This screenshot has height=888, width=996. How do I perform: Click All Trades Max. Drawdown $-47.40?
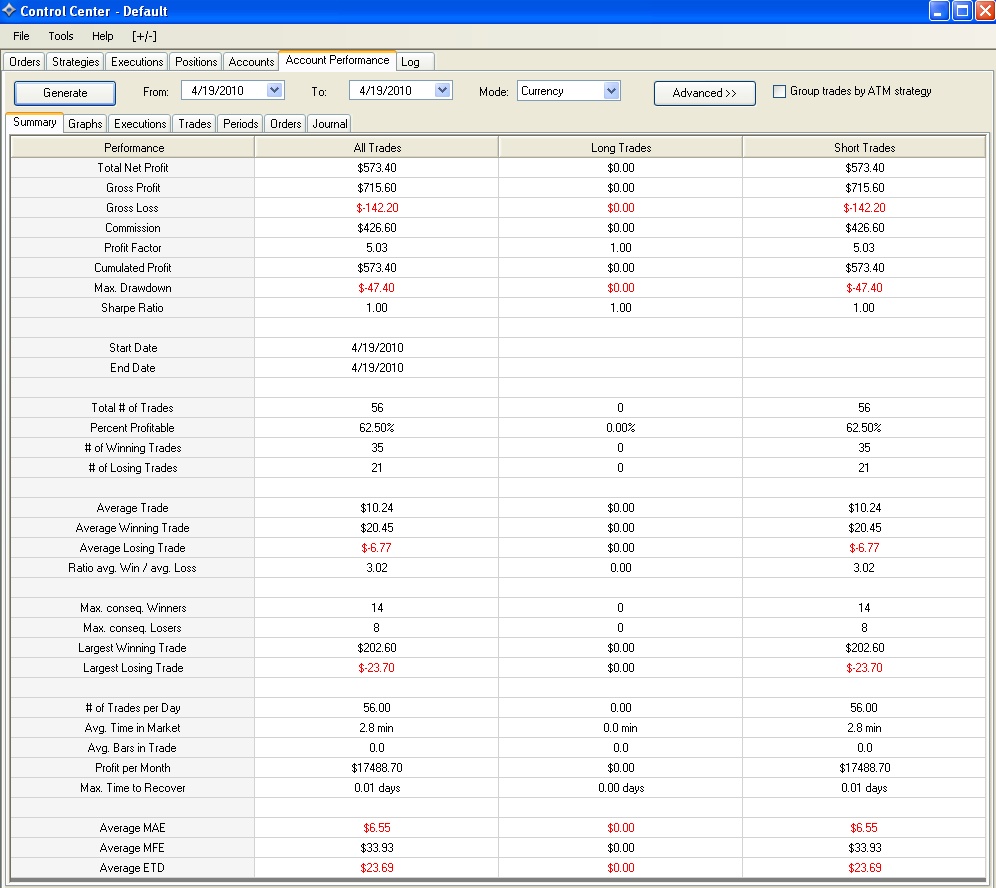[377, 288]
